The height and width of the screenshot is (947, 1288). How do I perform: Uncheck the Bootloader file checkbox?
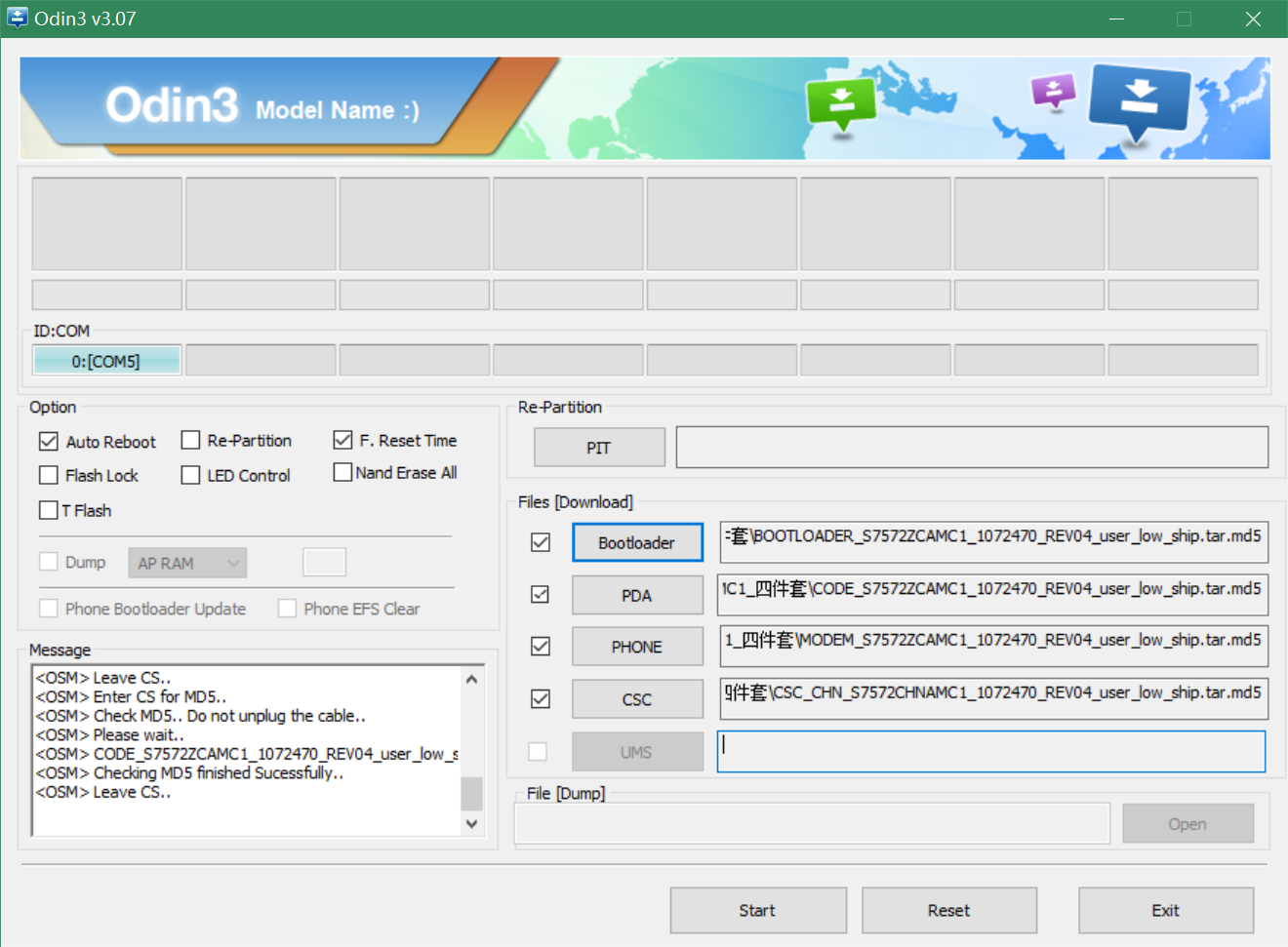541,542
